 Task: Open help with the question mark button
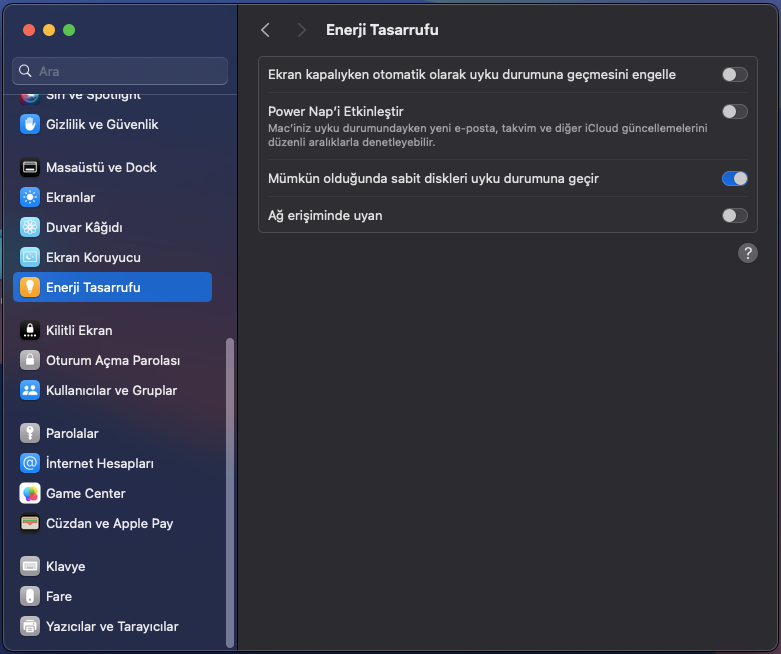coord(748,254)
